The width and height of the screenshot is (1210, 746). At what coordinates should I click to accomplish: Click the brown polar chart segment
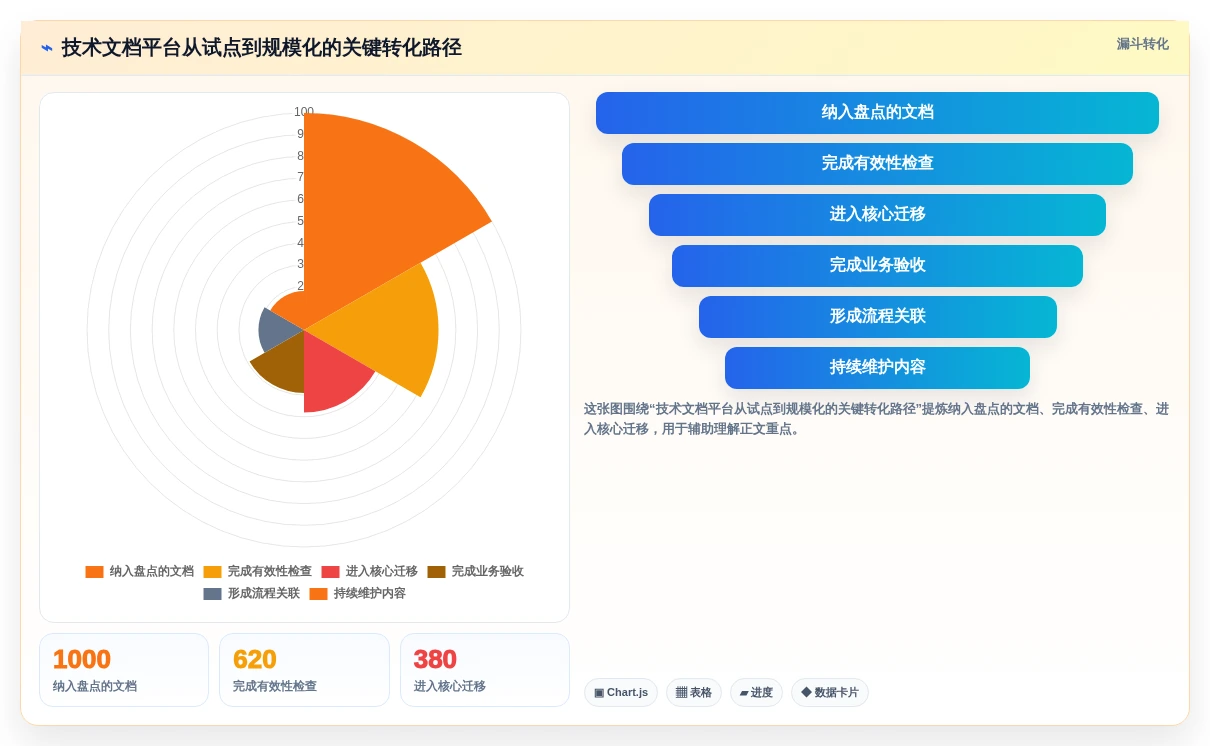click(283, 363)
